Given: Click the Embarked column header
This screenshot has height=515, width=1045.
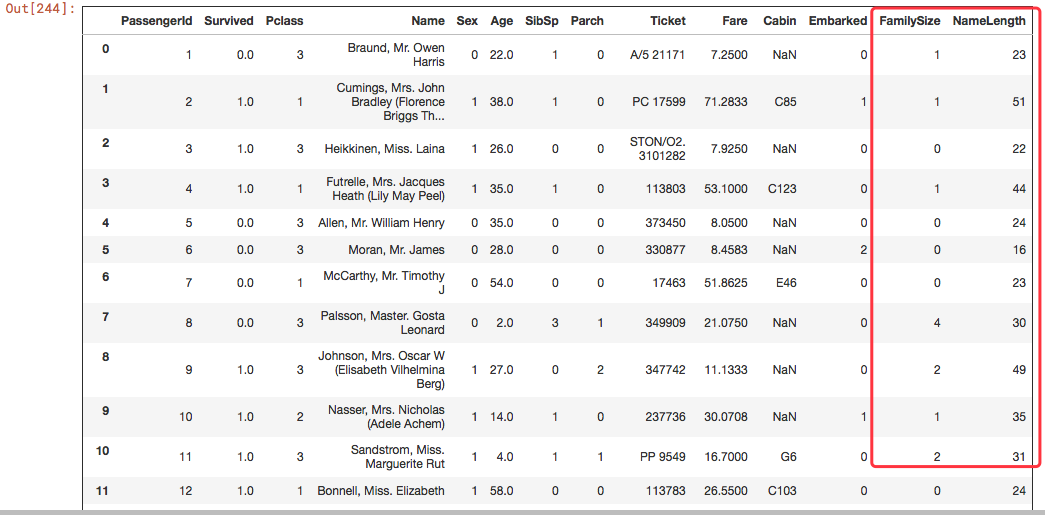Looking at the screenshot, I should coord(837,21).
